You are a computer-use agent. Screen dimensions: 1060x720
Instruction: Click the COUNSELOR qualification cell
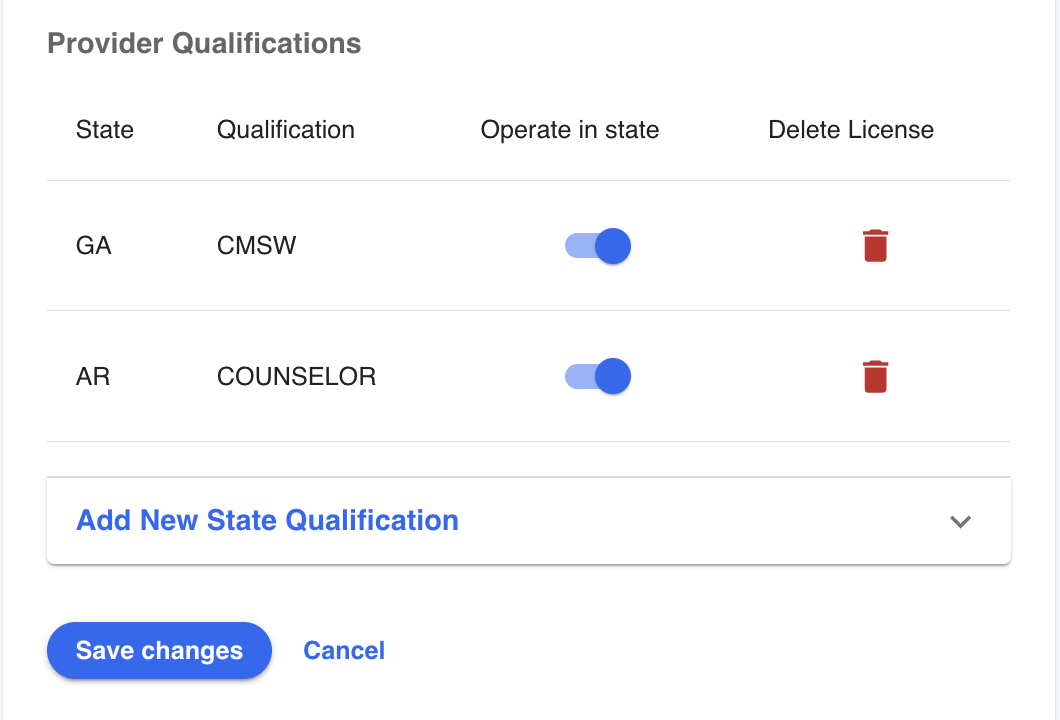(296, 377)
